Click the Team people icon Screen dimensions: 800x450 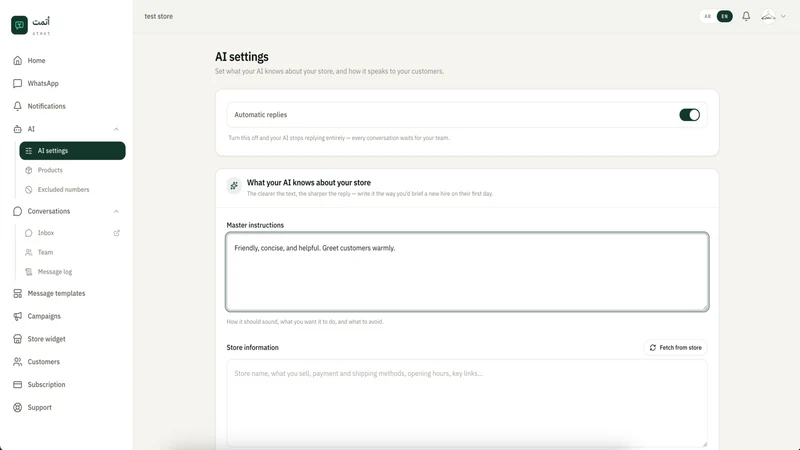[29, 252]
